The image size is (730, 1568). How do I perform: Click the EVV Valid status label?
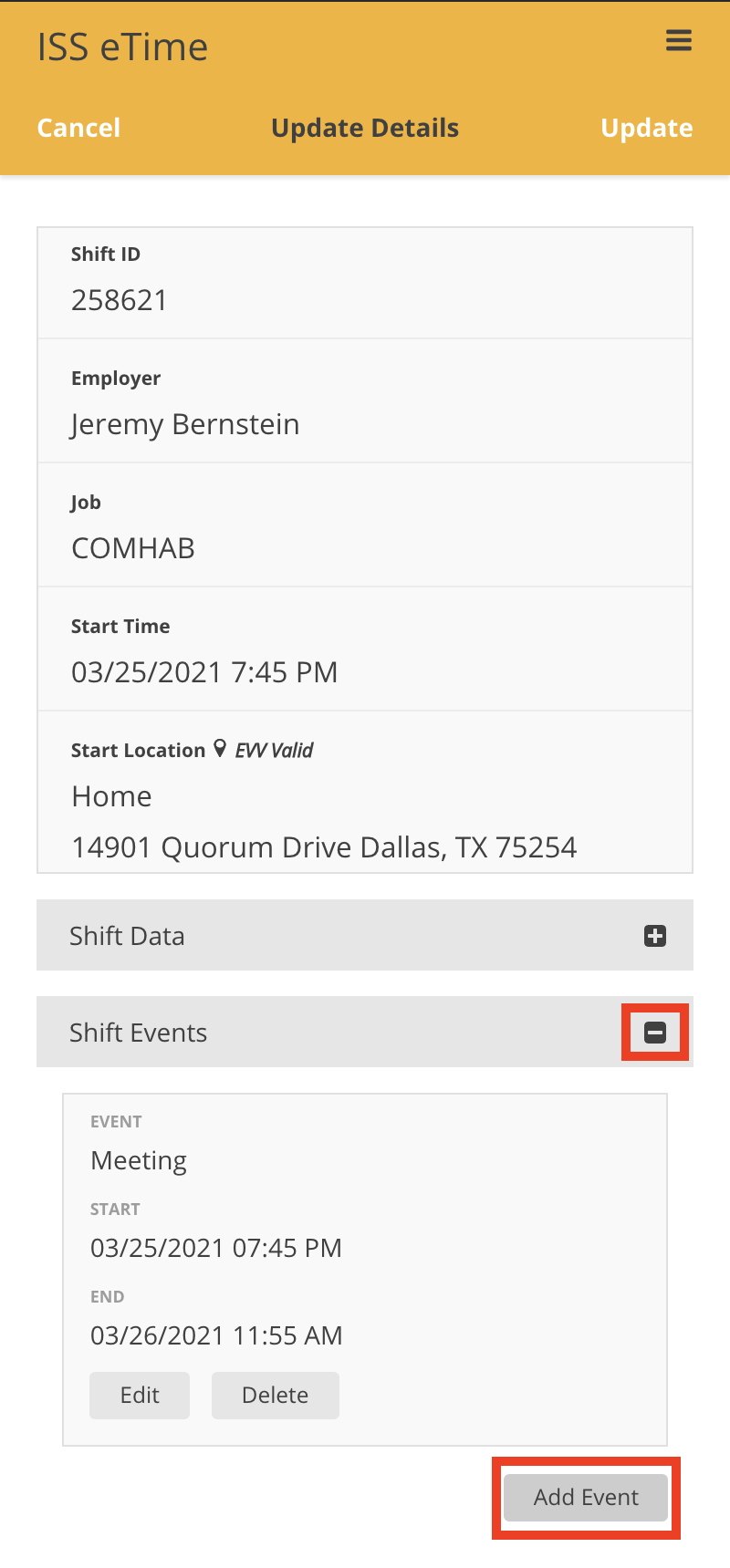click(x=274, y=750)
